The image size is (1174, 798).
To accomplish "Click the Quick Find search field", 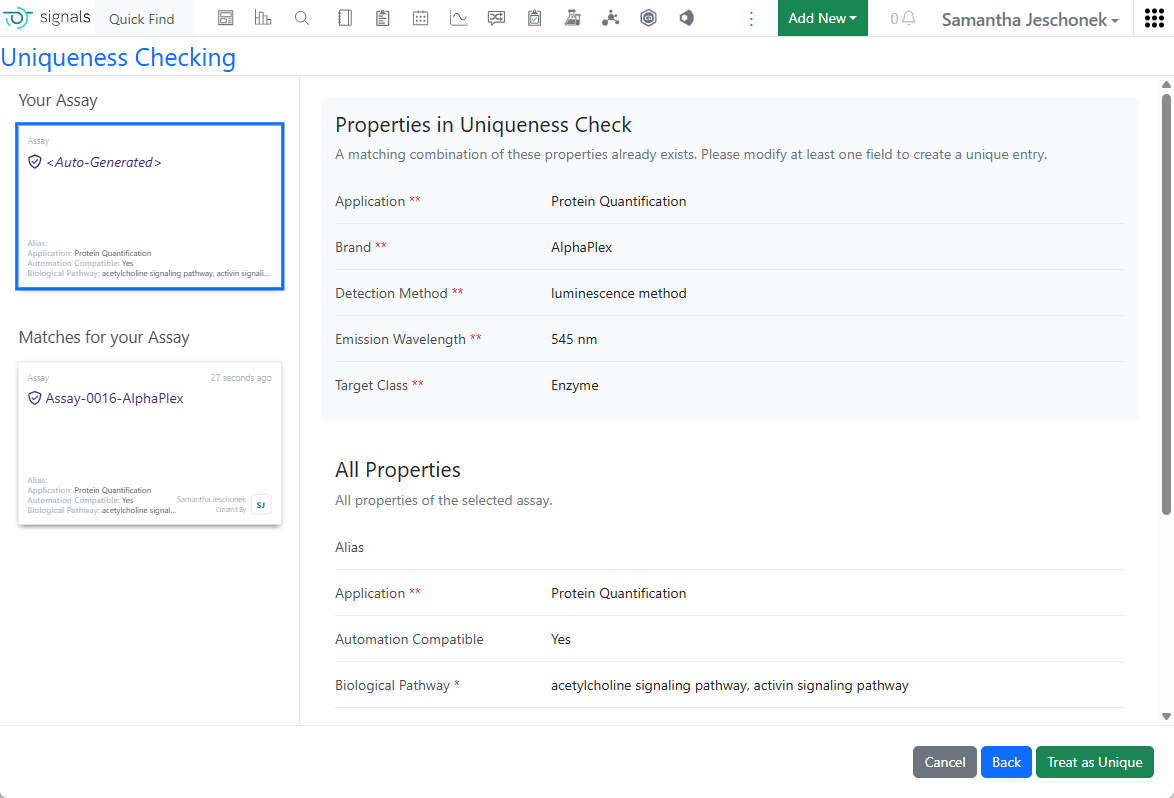I will tap(145, 19).
